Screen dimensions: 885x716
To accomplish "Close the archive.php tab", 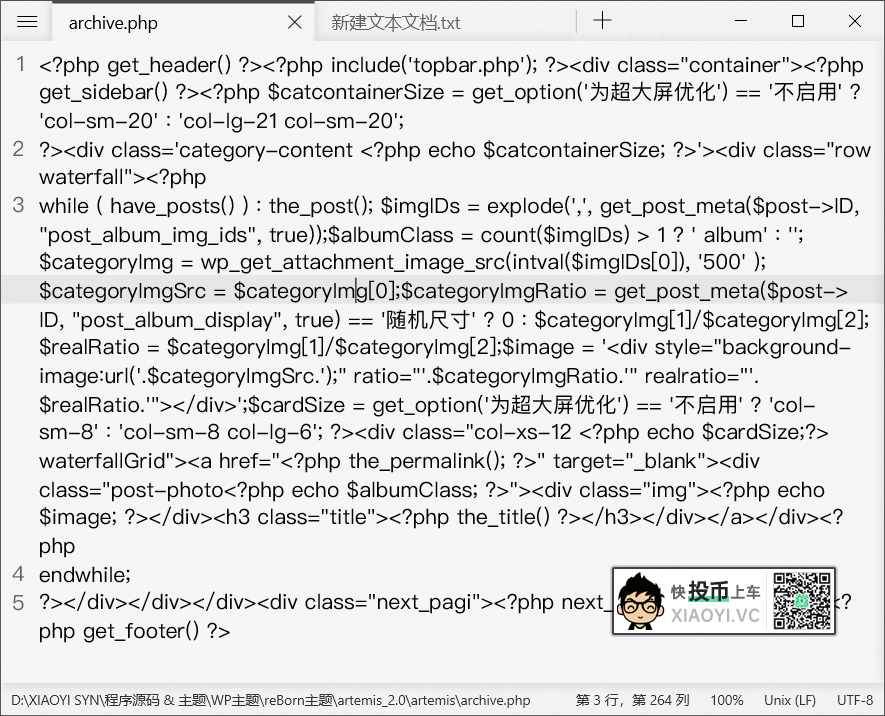I will [x=295, y=21].
